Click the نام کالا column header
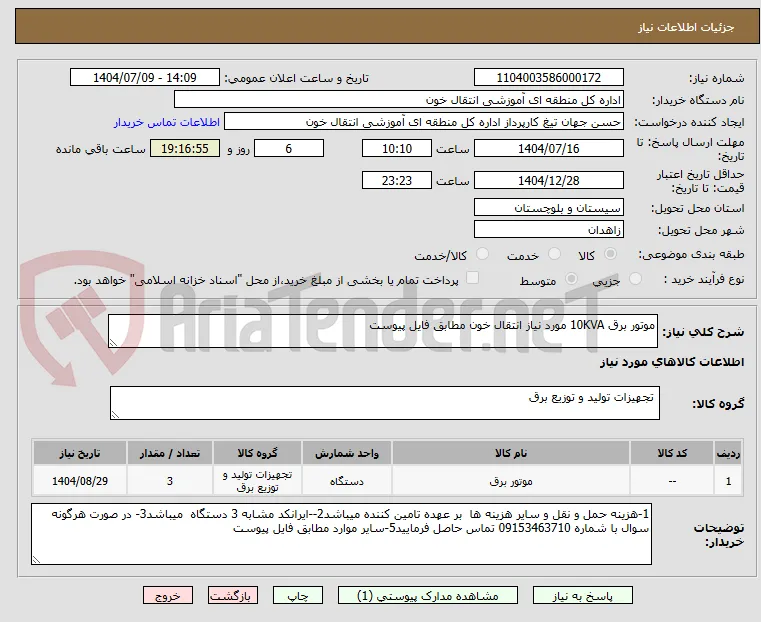761x622 pixels. [511, 453]
